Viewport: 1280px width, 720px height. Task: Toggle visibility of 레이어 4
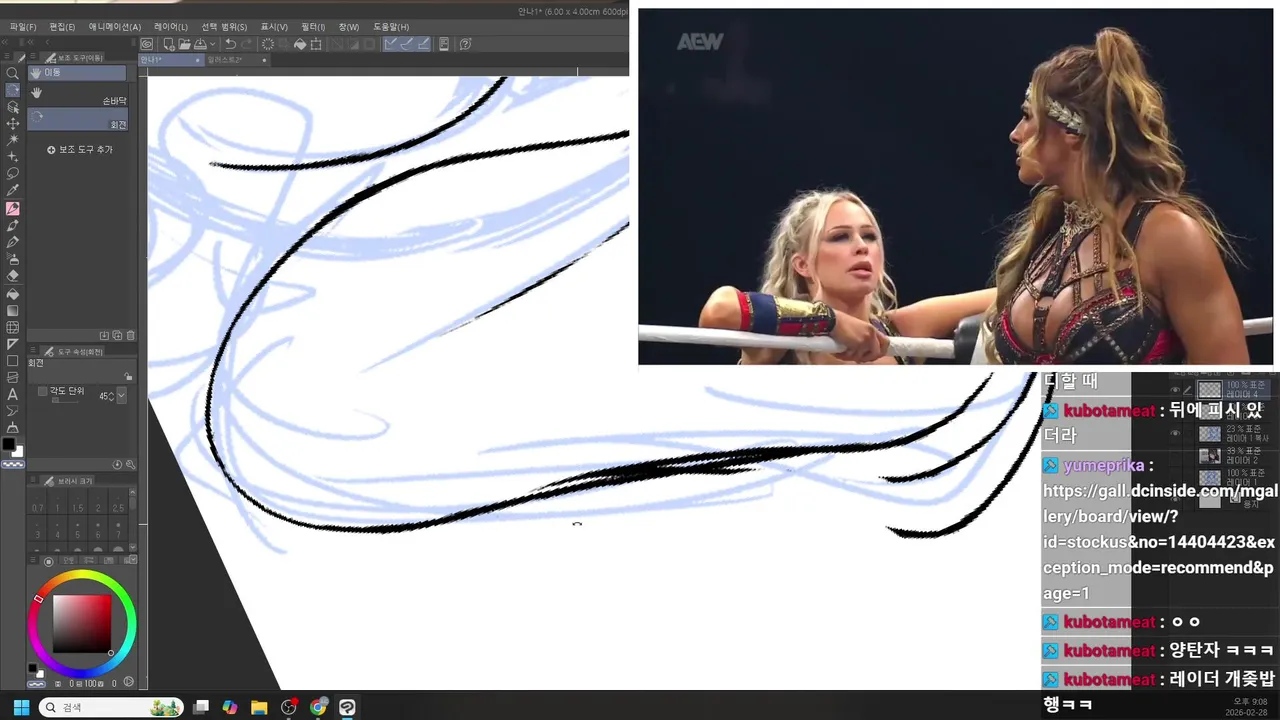point(1175,390)
